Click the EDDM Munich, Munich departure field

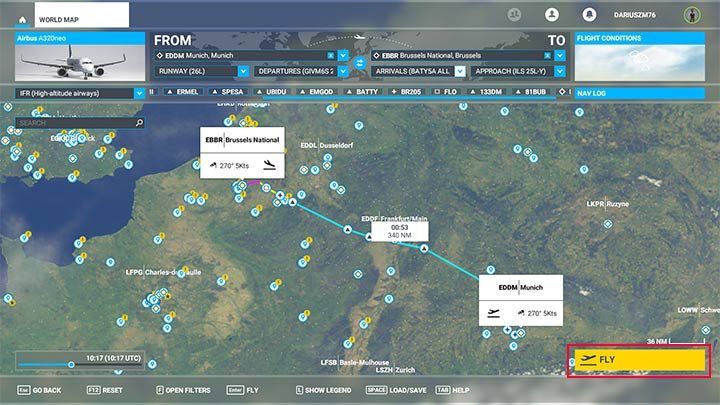pyautogui.click(x=245, y=56)
